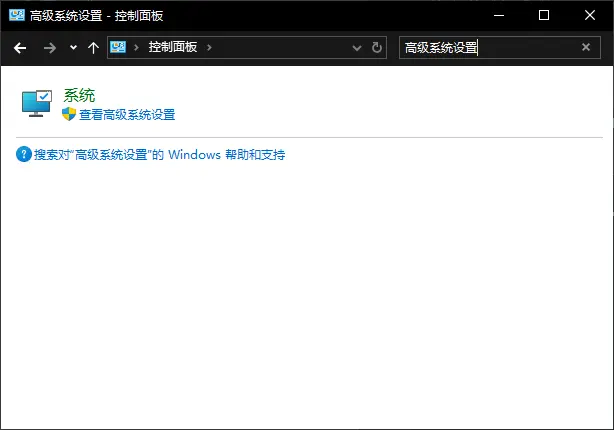Screen dimensions: 614x430
Task: Open the address bar history dropdown
Action: [357, 48]
